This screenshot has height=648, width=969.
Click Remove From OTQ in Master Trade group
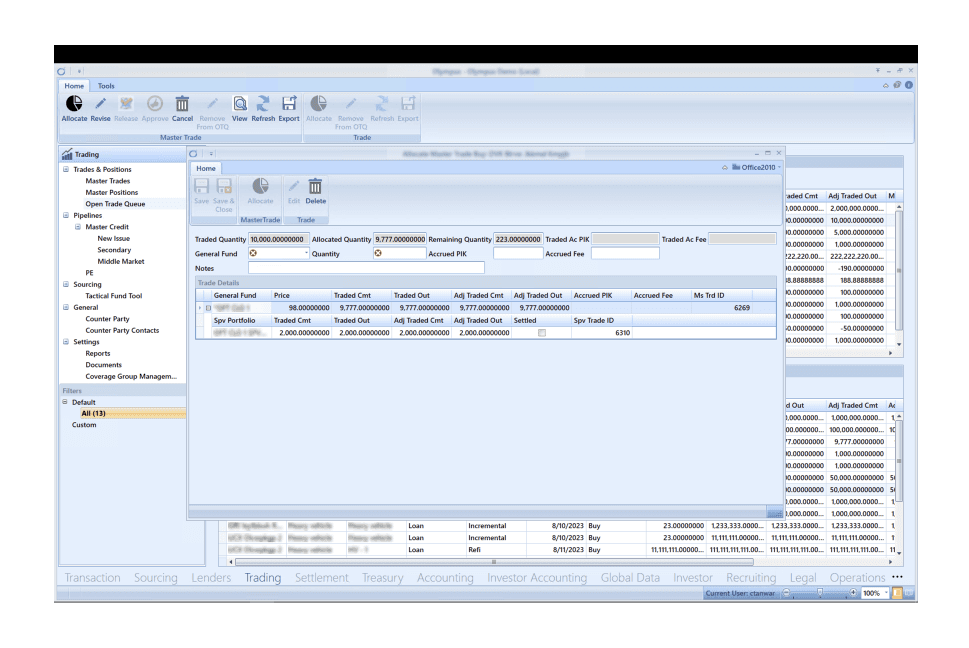[213, 111]
